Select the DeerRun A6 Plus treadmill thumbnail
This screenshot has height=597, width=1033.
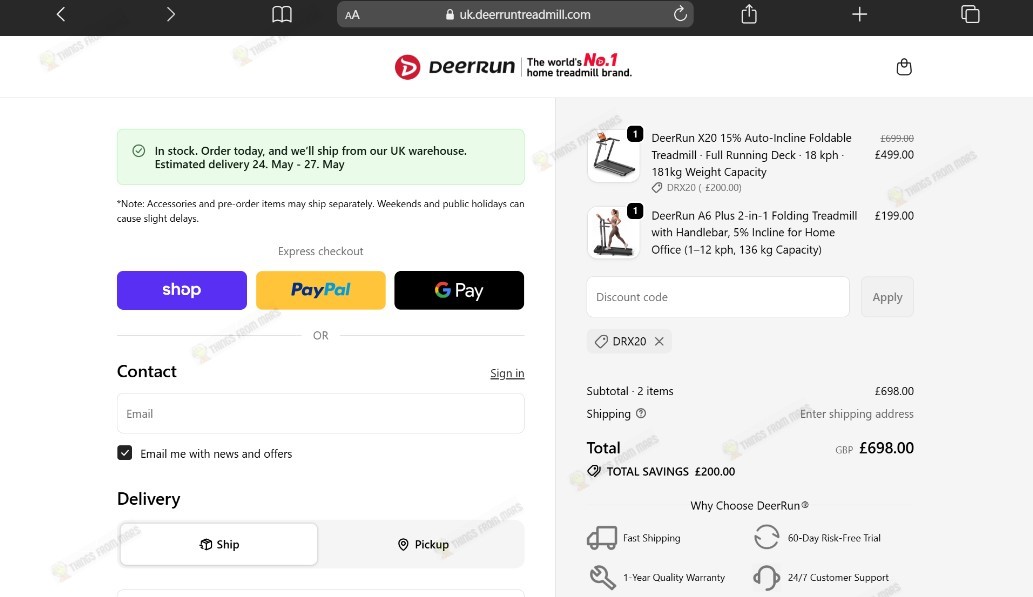(x=613, y=232)
